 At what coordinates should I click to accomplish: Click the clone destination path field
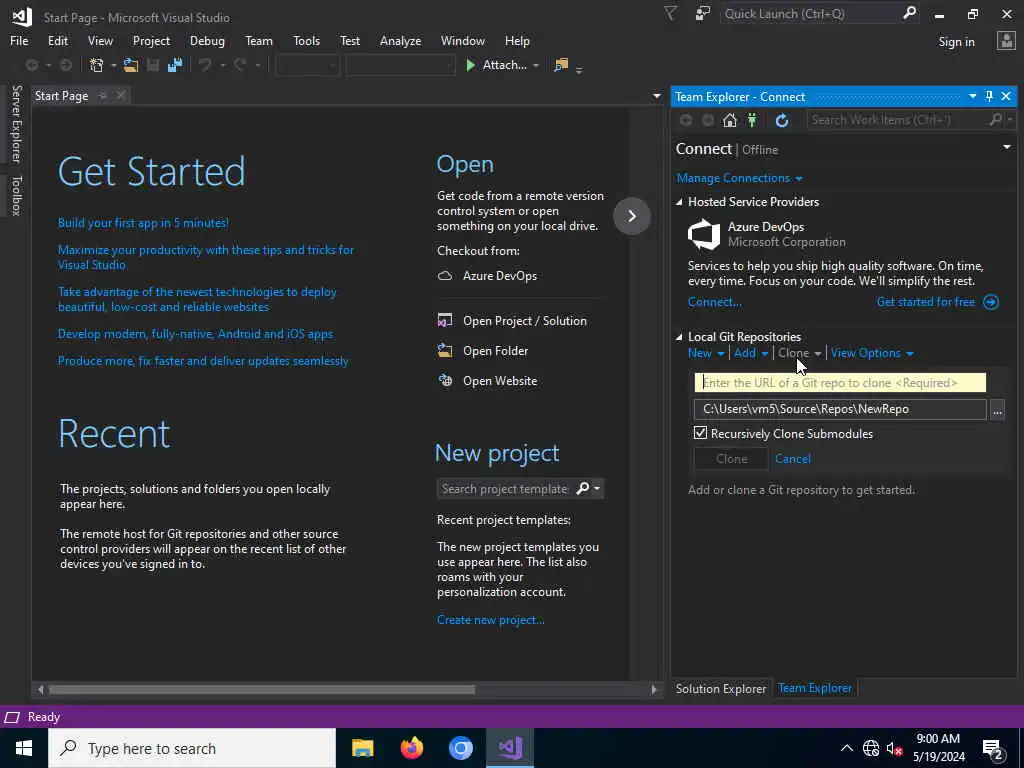coord(840,409)
